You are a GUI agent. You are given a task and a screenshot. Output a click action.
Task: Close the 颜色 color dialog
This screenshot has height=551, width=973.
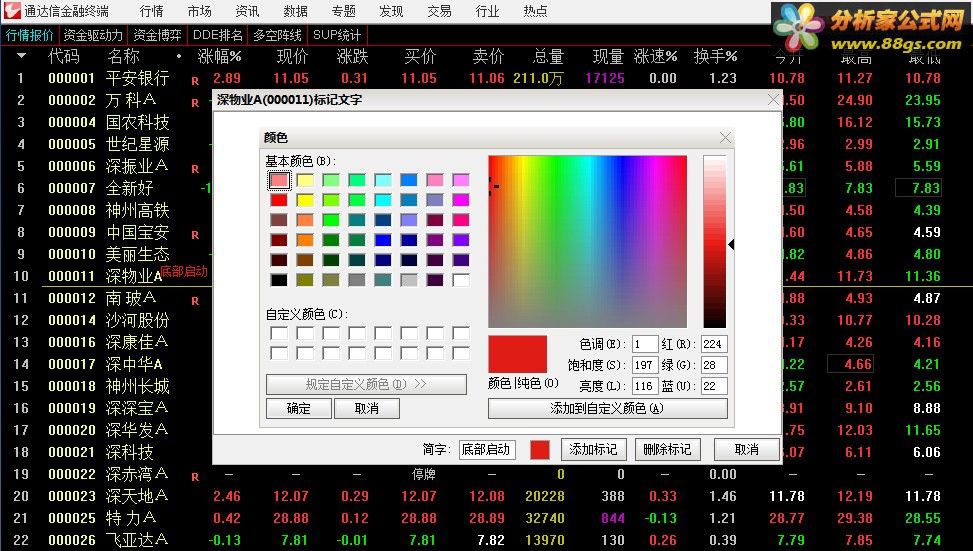pyautogui.click(x=725, y=138)
